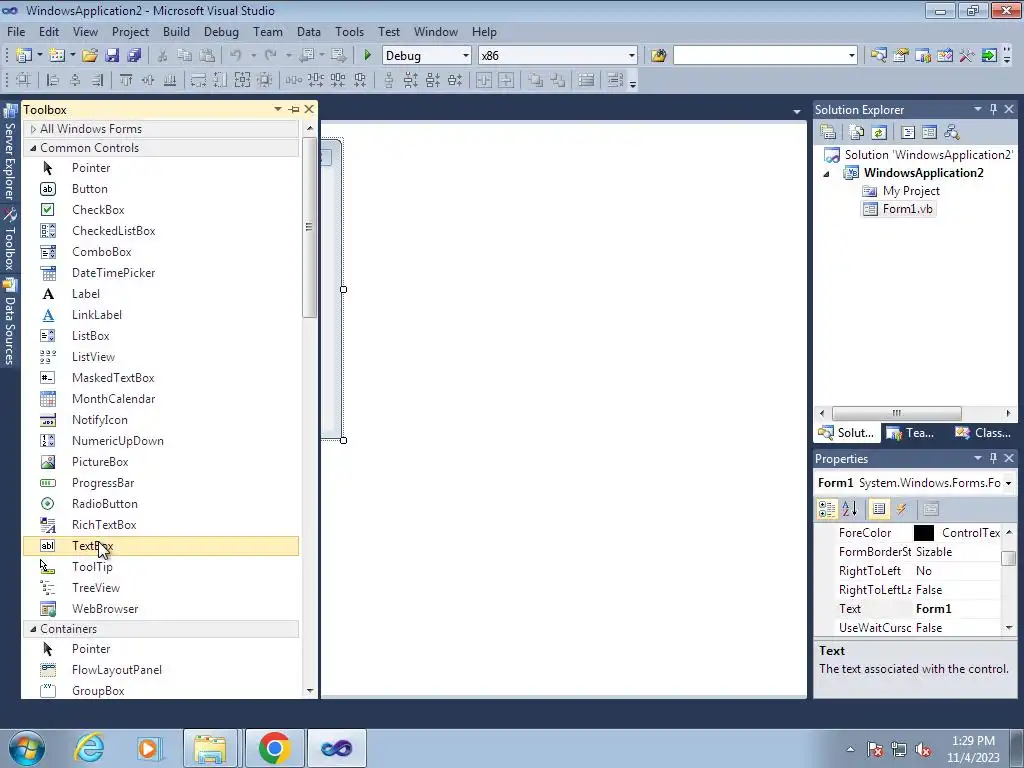The width and height of the screenshot is (1024, 768).
Task: Open the Project menu
Action: coord(130,31)
